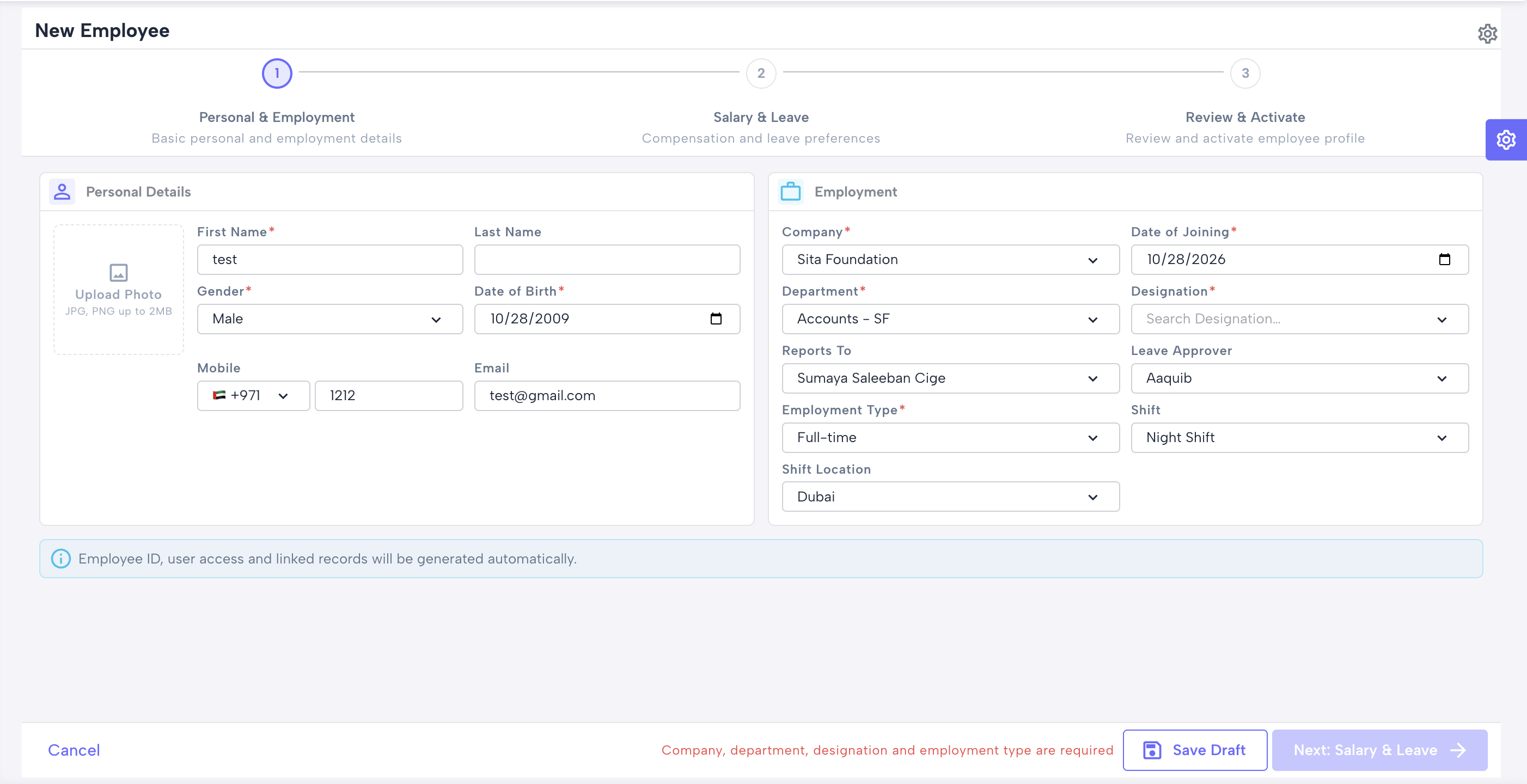The height and width of the screenshot is (784, 1527).
Task: Click the Upload Photo drop area
Action: [x=119, y=289]
